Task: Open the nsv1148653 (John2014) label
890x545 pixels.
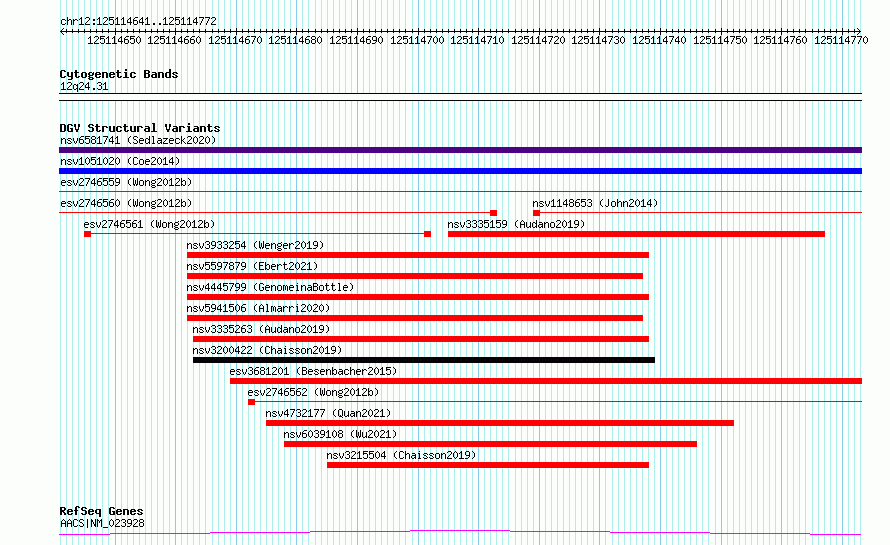Action: 595,203
